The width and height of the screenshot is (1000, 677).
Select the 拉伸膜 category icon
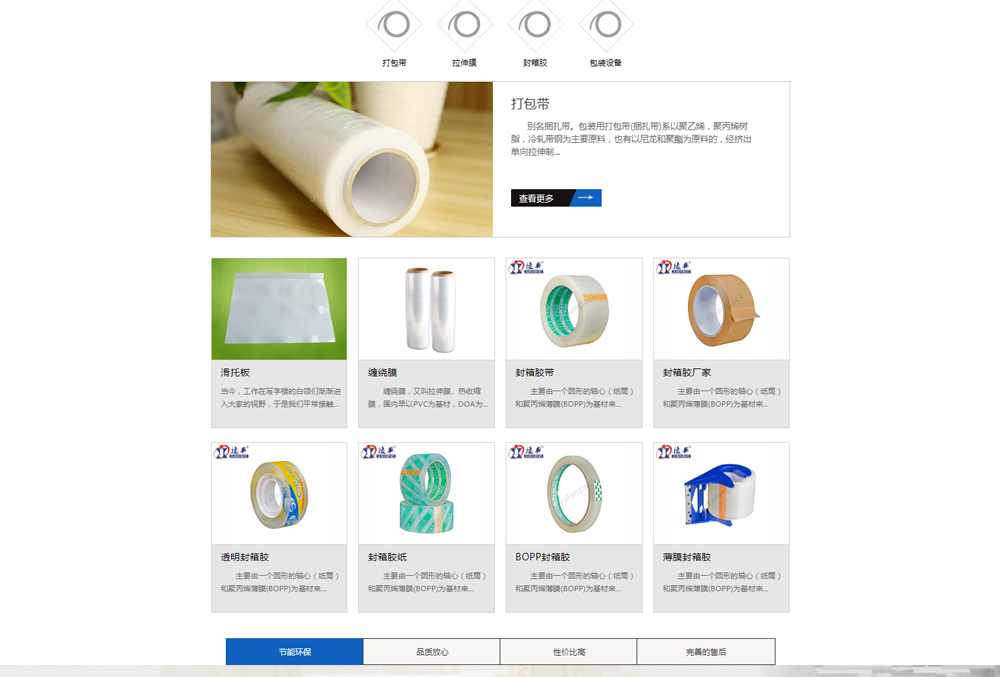(465, 25)
